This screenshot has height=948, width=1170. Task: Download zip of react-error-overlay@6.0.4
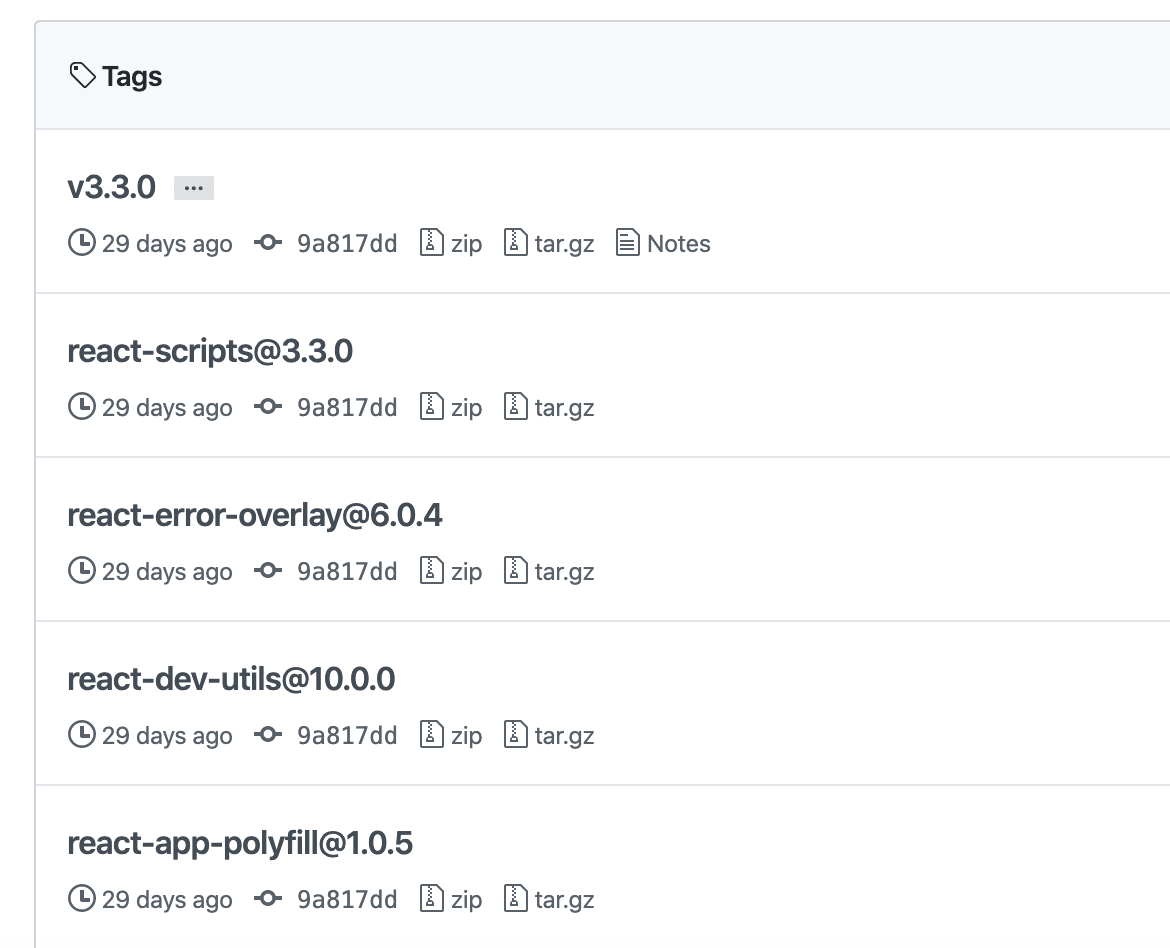pos(466,573)
